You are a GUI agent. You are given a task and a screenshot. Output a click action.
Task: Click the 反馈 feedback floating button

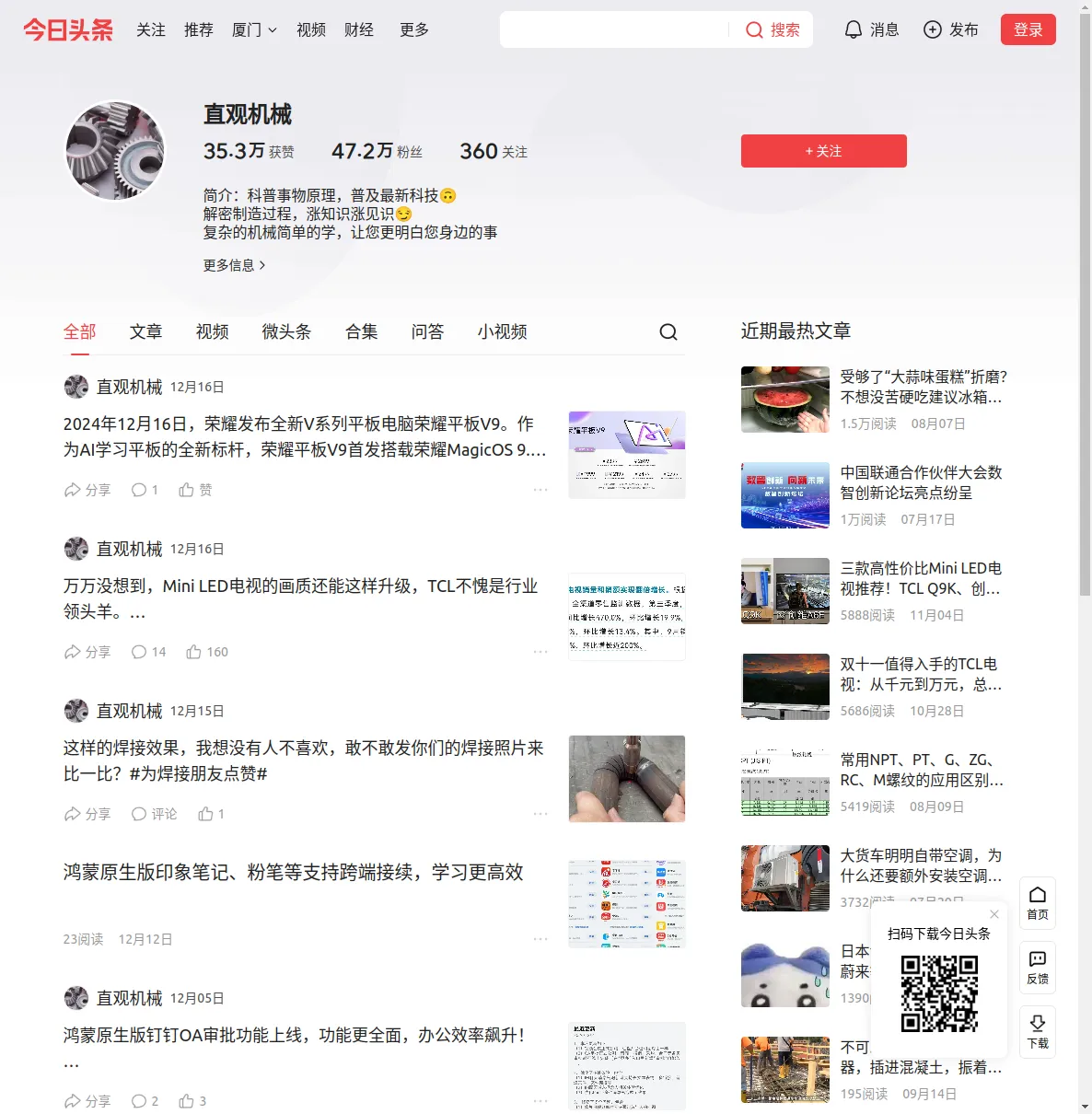[1038, 968]
